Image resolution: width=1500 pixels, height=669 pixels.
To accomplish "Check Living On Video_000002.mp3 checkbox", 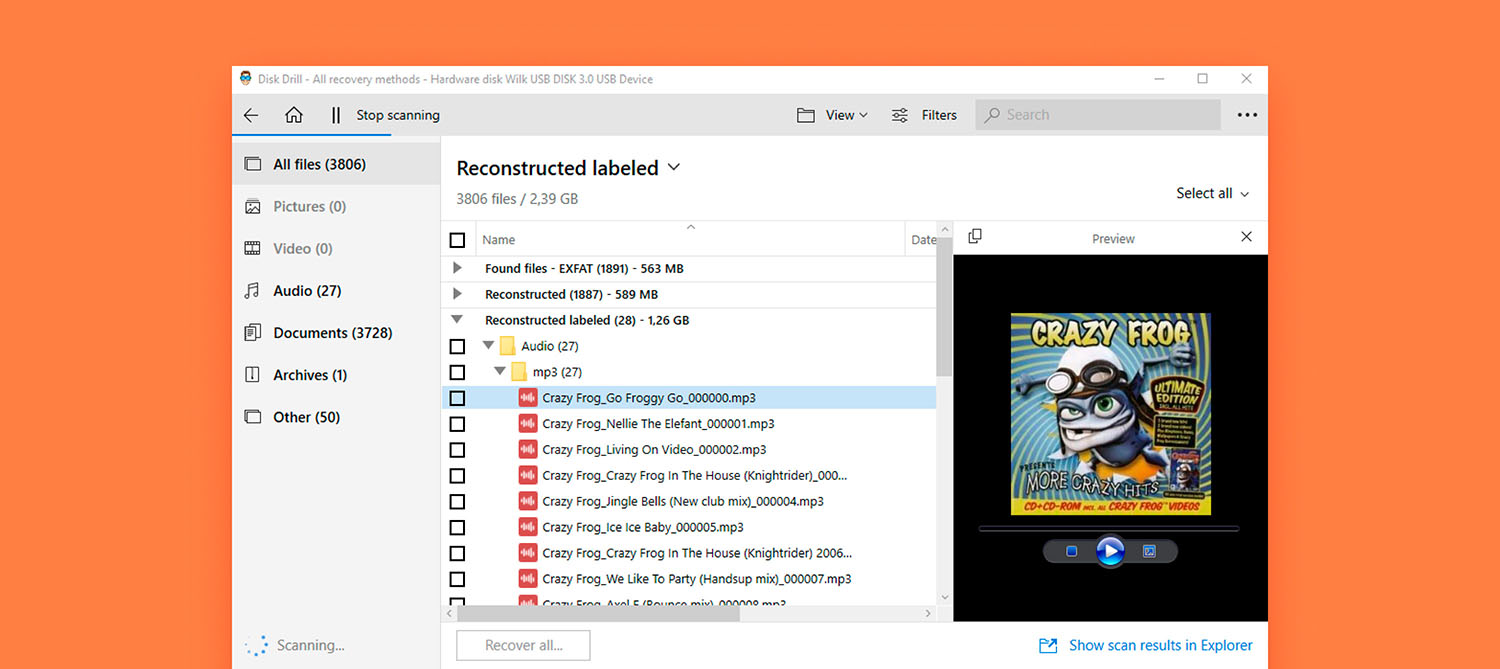I will pos(457,450).
